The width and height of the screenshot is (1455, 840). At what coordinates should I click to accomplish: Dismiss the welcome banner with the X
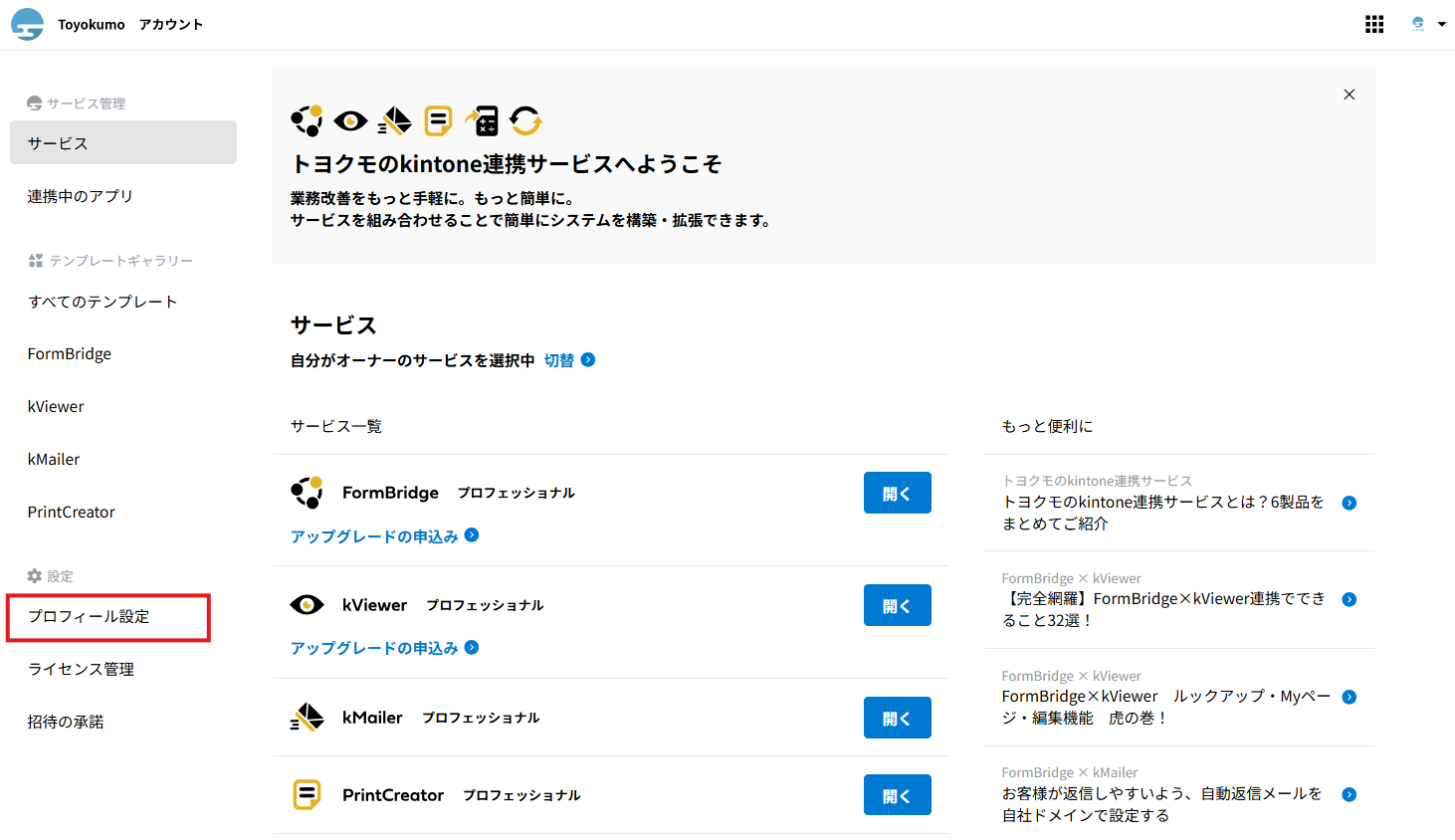click(x=1349, y=94)
